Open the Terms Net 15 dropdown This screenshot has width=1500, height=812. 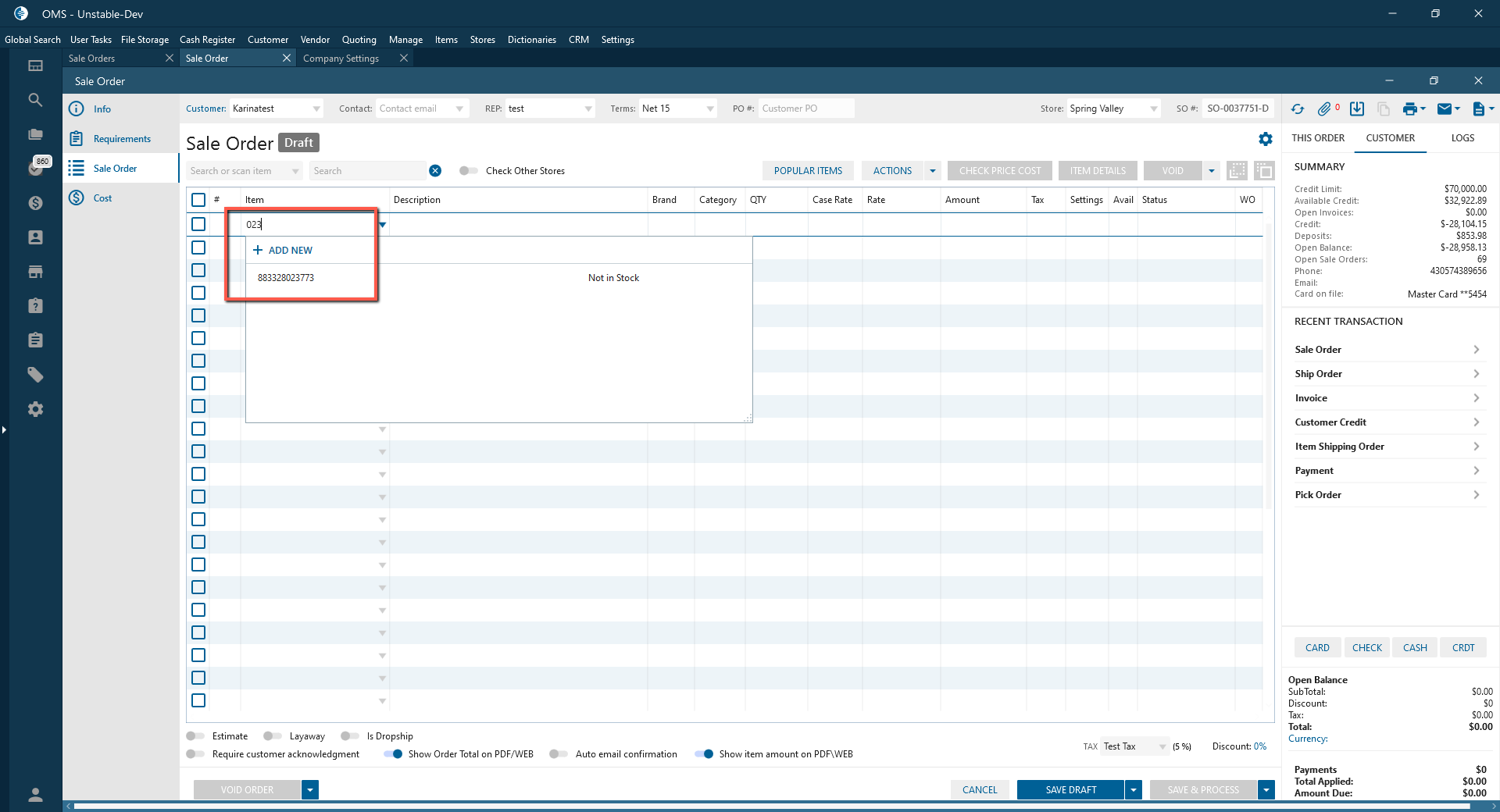(x=709, y=109)
